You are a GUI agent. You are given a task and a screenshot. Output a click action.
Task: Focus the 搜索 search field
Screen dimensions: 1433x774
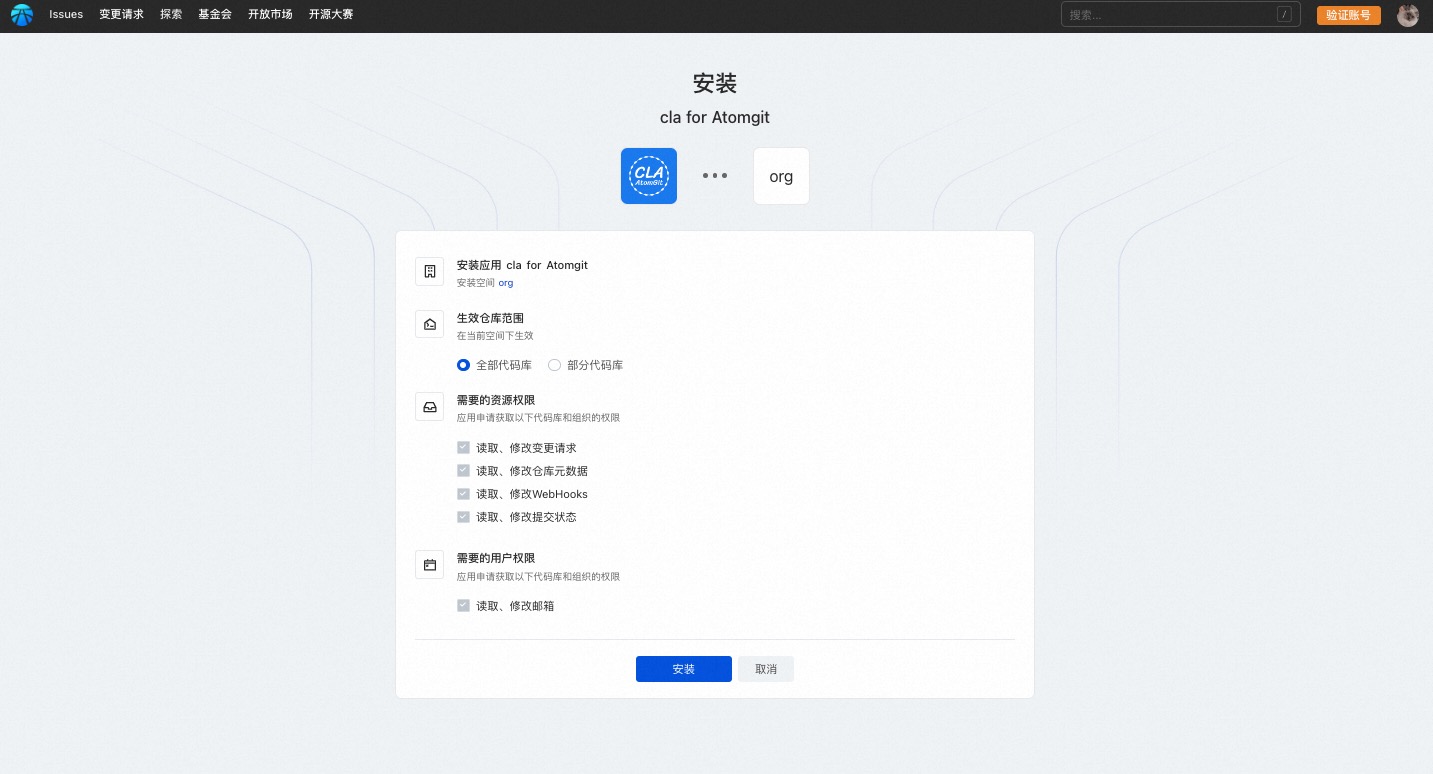point(1180,15)
